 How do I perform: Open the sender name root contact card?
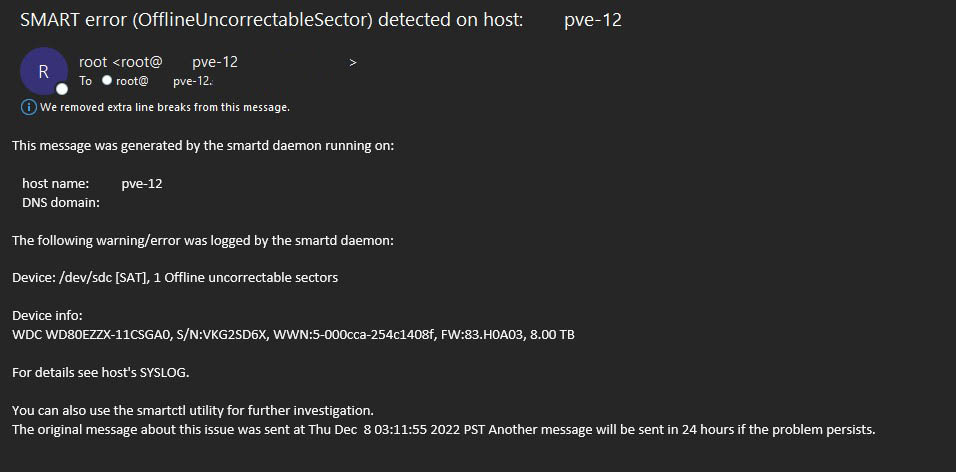(95, 62)
